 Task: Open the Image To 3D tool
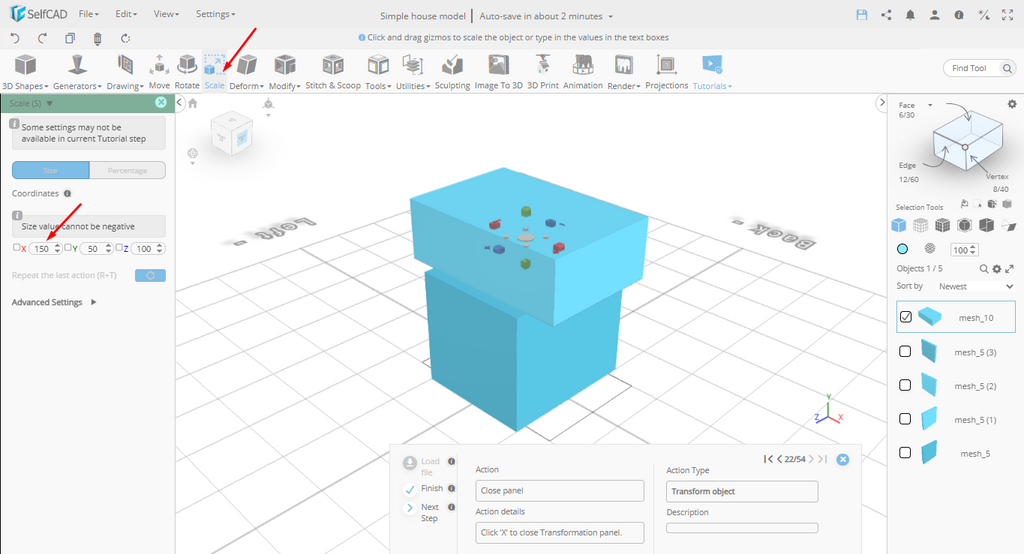pyautogui.click(x=498, y=72)
